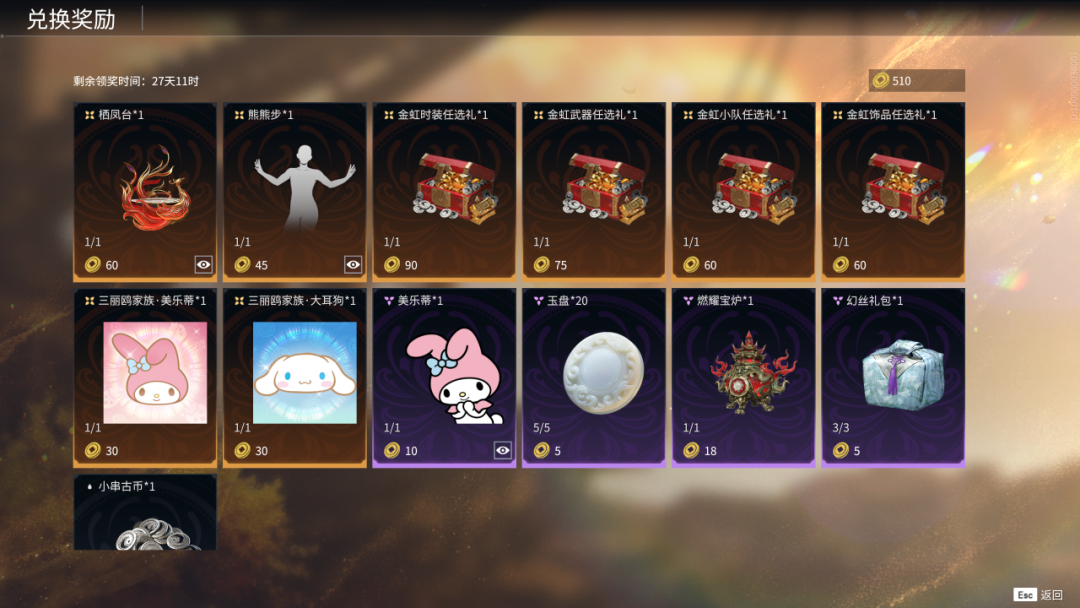
Task: Click the 兑换奖励 page title tab
Action: point(71,19)
